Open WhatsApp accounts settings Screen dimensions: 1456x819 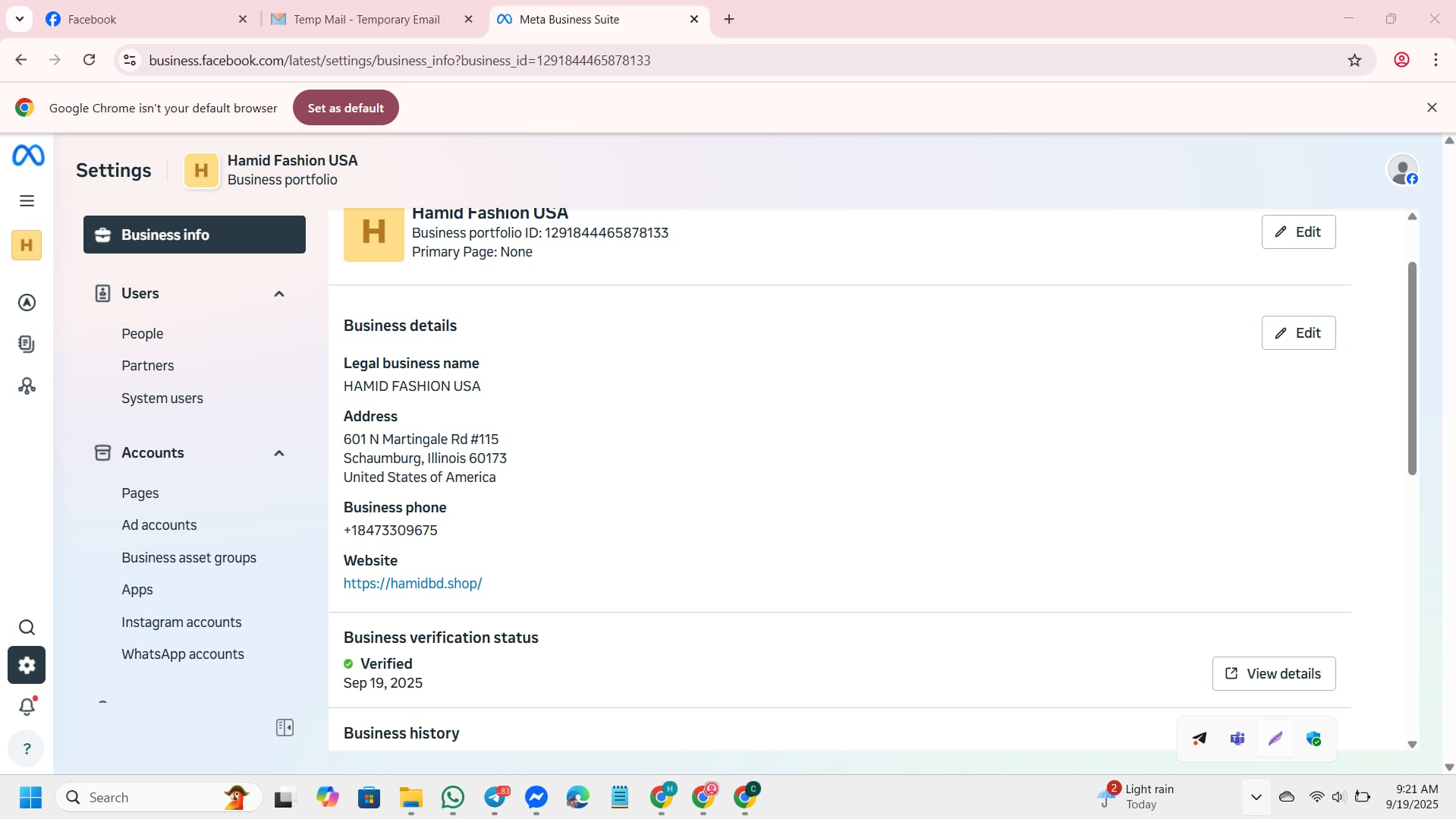183,654
